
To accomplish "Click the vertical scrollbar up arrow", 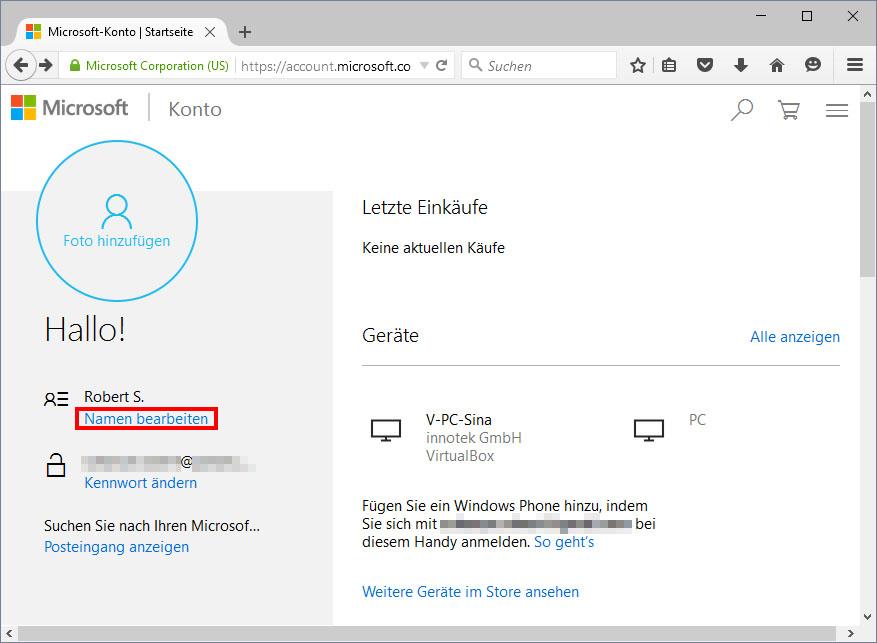I will pos(867,94).
